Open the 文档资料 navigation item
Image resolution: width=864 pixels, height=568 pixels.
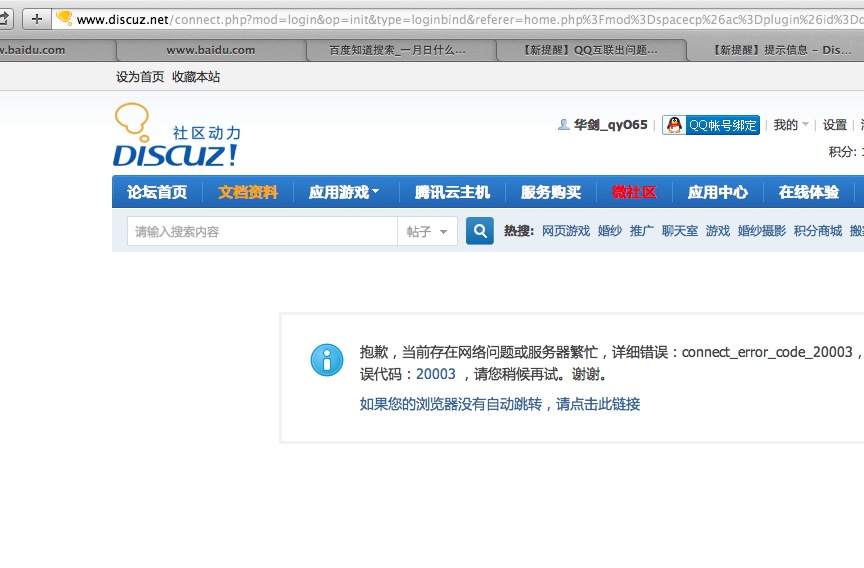pos(248,192)
